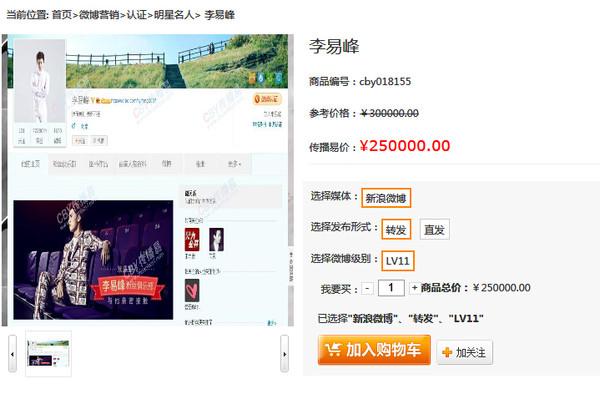Viewport: 600px width, 394px height.
Task: Decrease purchase quantity with minus button
Action: pyautogui.click(x=367, y=288)
